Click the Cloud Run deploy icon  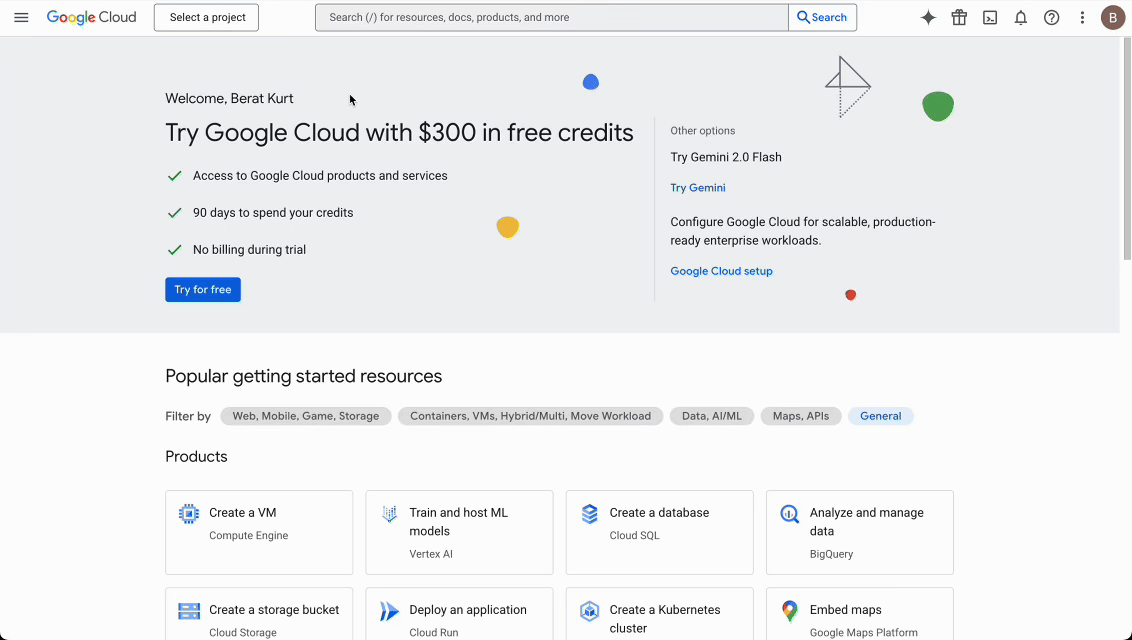tap(389, 610)
